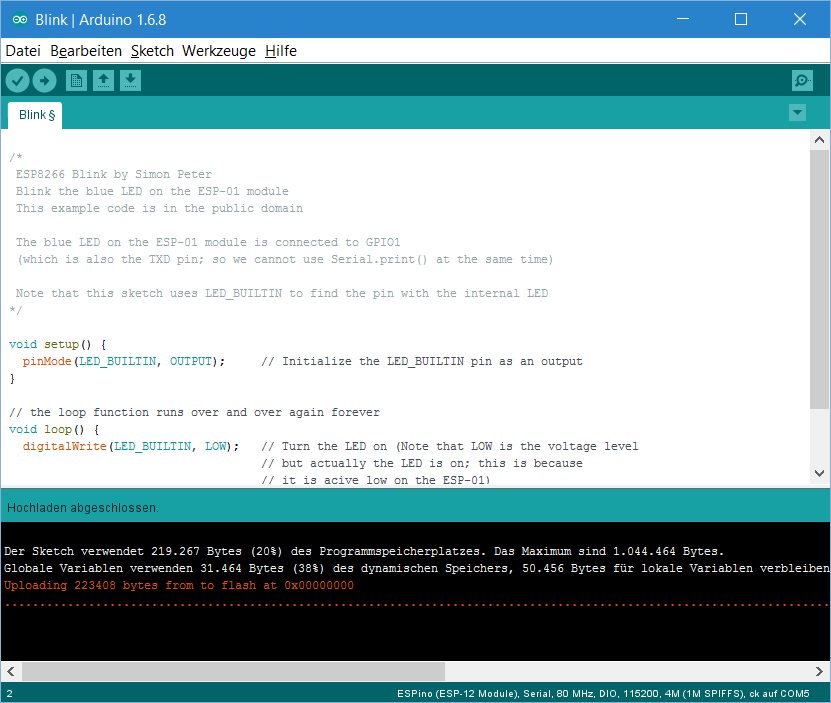
Task: Click 'Uploading 223408 bytes' console line
Action: (179, 585)
